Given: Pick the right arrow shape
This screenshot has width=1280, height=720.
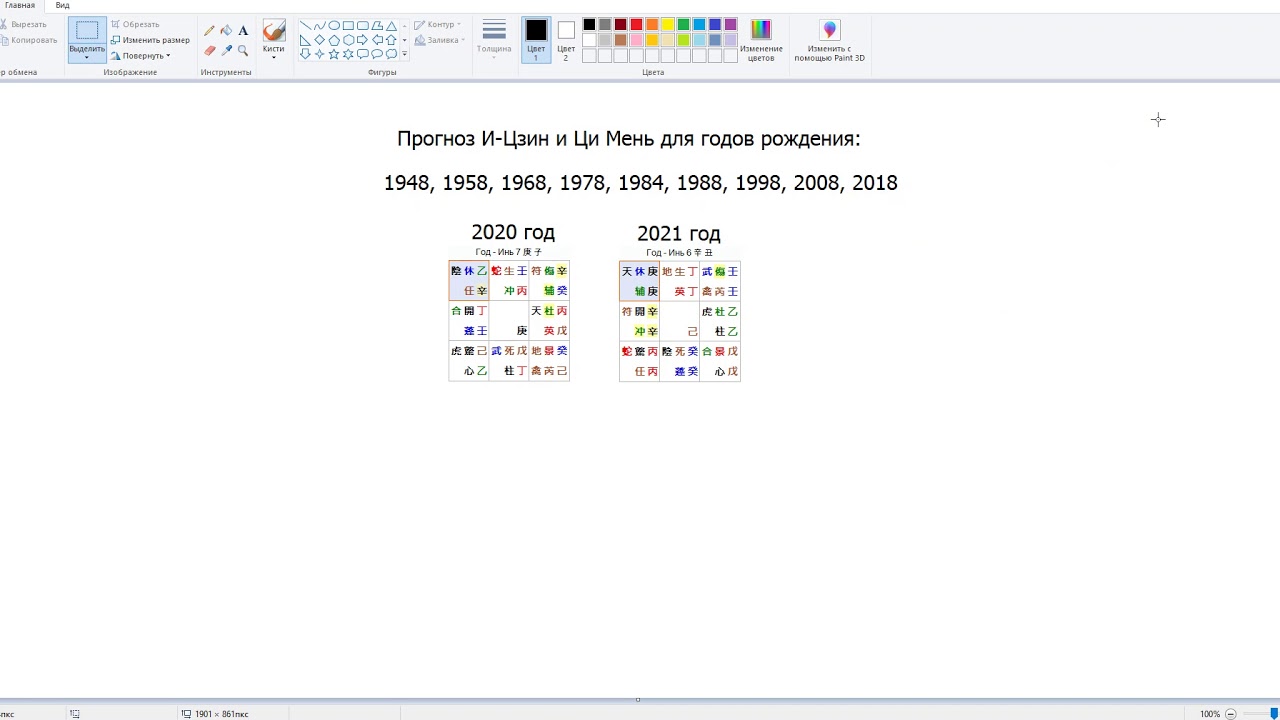Looking at the screenshot, I should (363, 40).
